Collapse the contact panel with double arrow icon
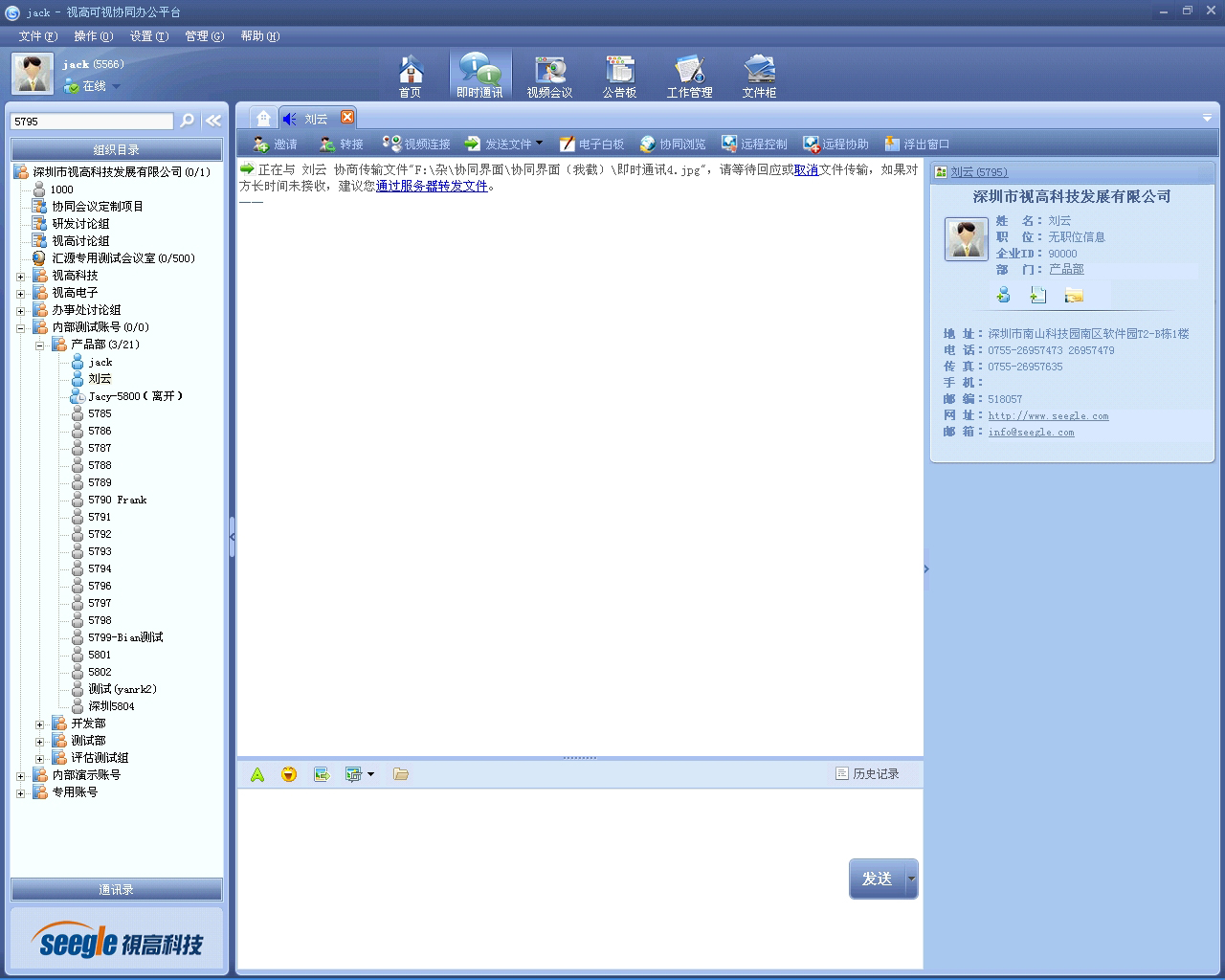 [x=213, y=121]
